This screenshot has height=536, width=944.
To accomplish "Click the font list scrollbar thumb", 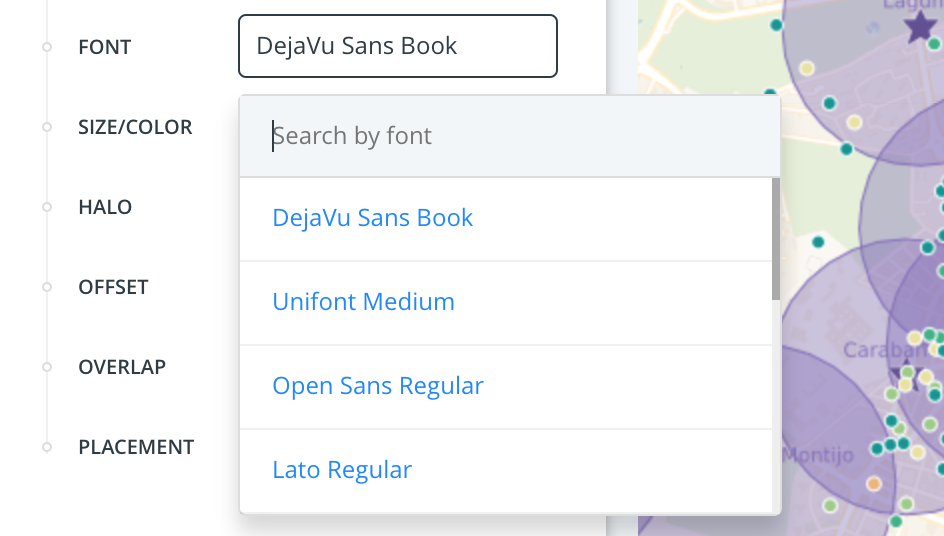I will [x=776, y=238].
